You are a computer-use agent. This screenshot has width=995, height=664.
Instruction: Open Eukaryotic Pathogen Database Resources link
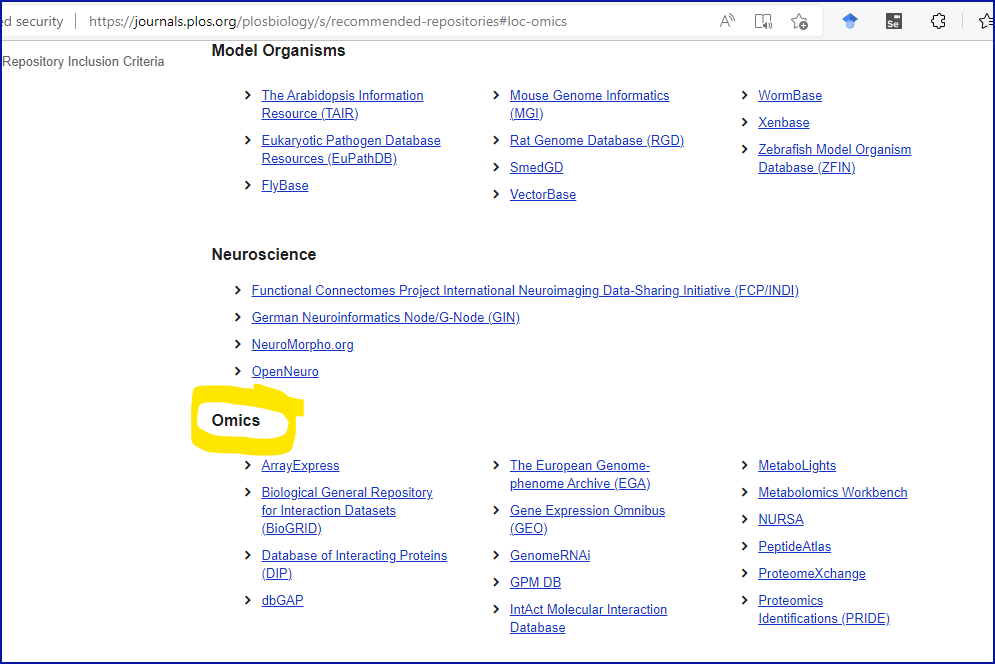[x=351, y=149]
